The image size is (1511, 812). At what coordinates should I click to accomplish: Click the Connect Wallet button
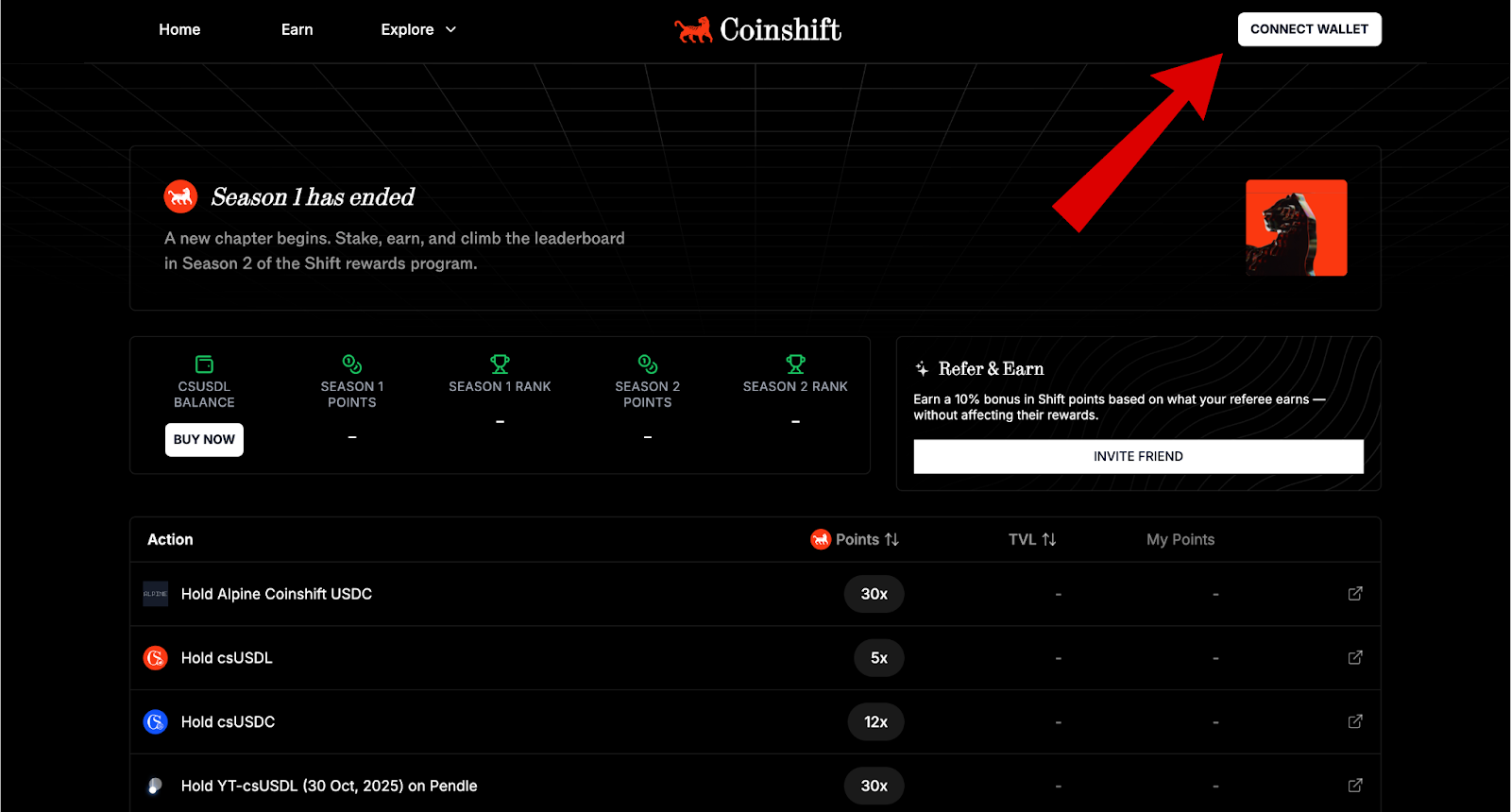pyautogui.click(x=1309, y=29)
